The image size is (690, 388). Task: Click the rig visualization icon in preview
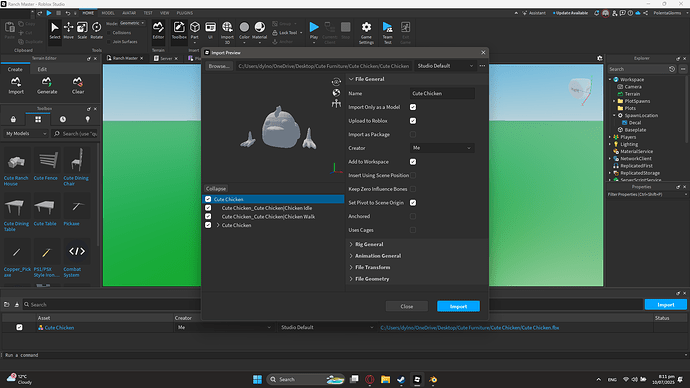click(336, 104)
